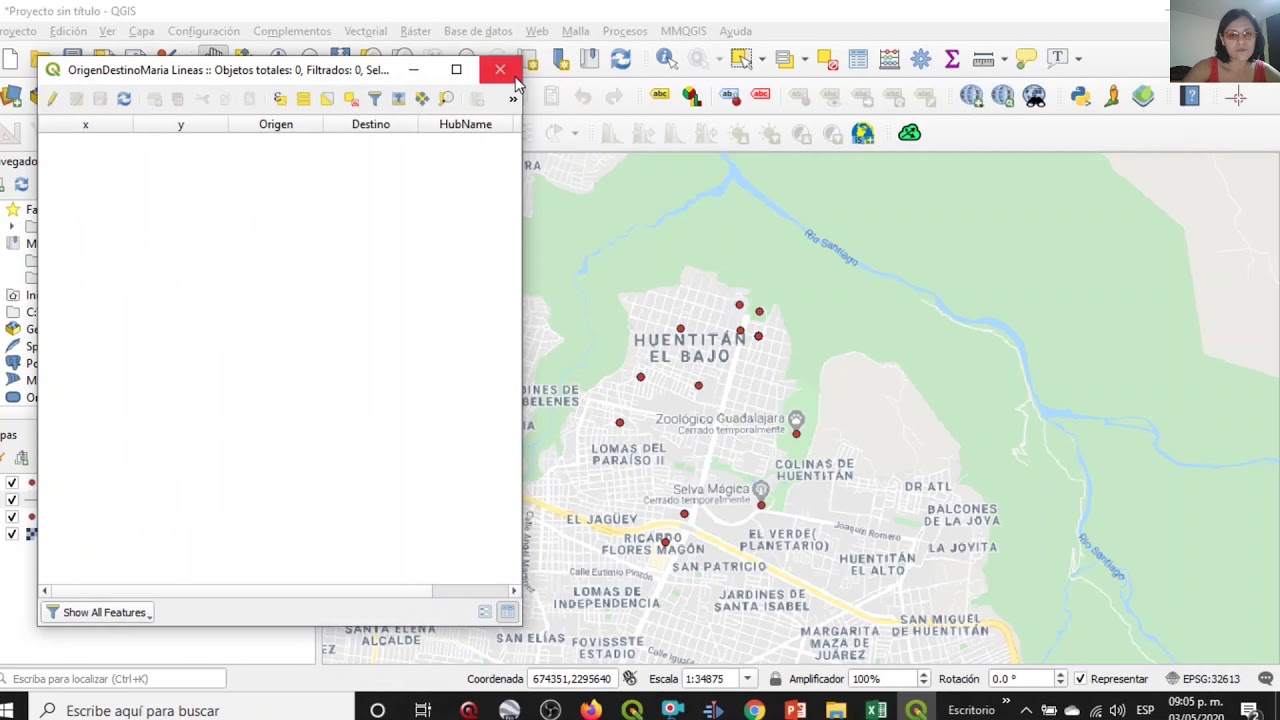1280x720 pixels.
Task: Click the deselect all features icon
Action: (827, 59)
